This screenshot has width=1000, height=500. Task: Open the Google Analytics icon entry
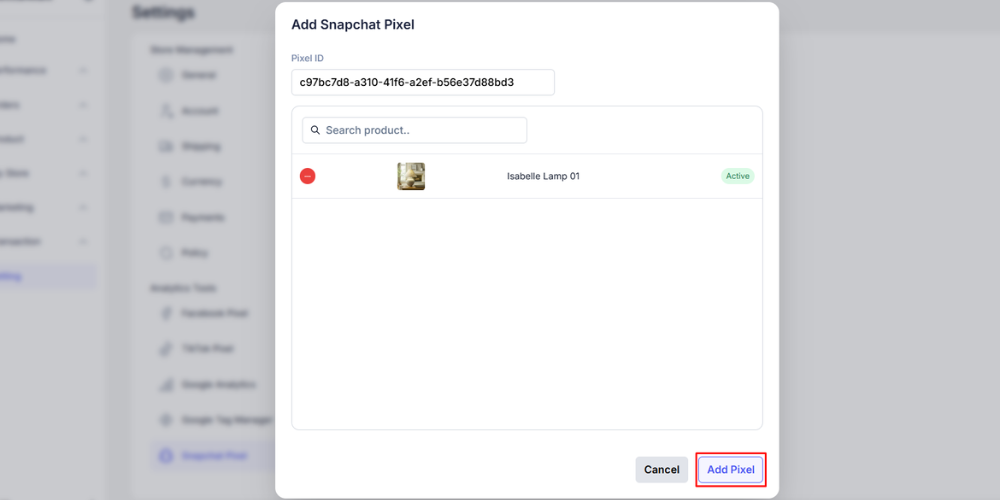[166, 385]
